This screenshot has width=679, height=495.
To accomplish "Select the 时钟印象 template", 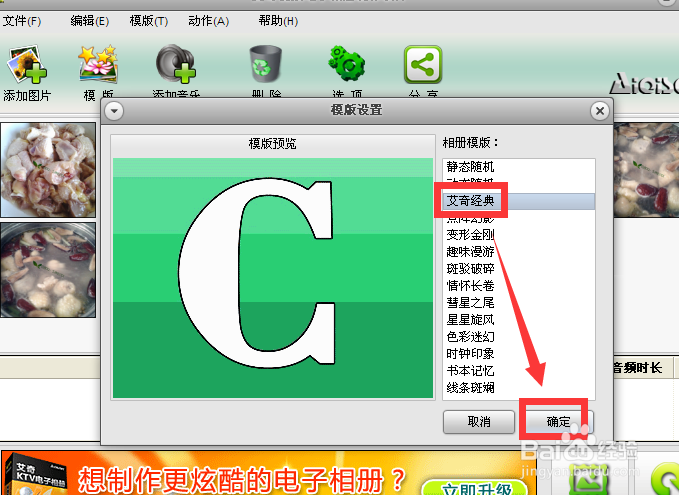I will coord(519,354).
